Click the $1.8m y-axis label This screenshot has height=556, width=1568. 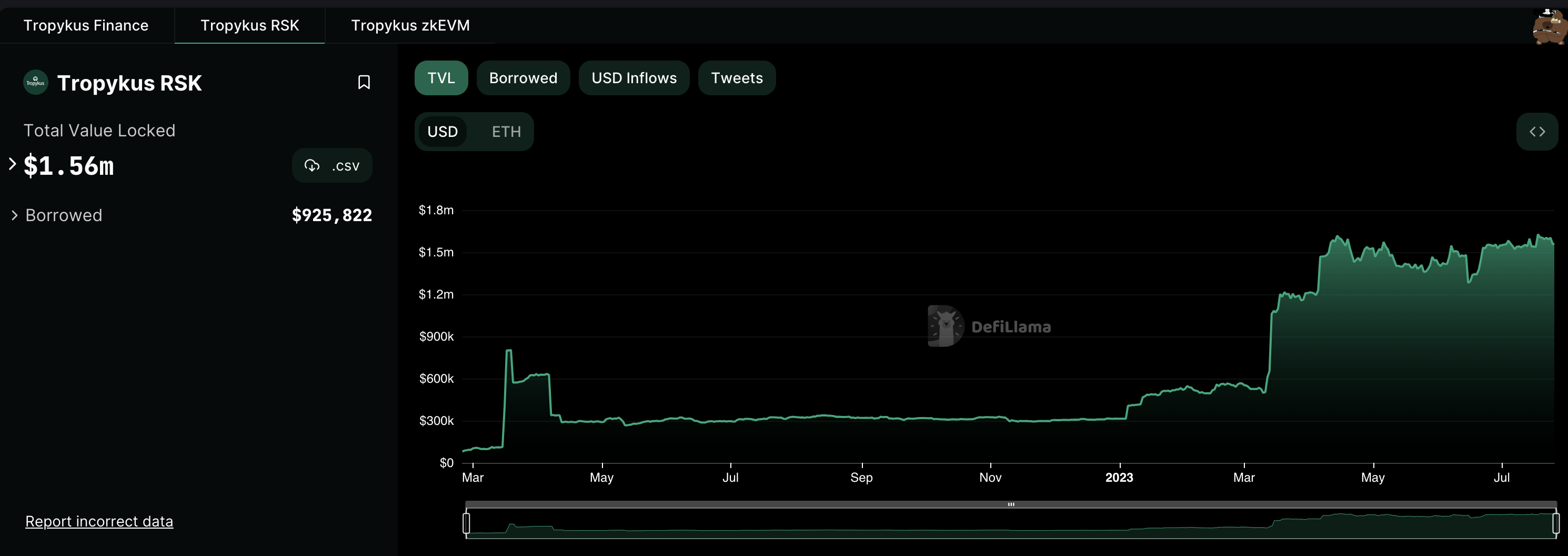[436, 210]
